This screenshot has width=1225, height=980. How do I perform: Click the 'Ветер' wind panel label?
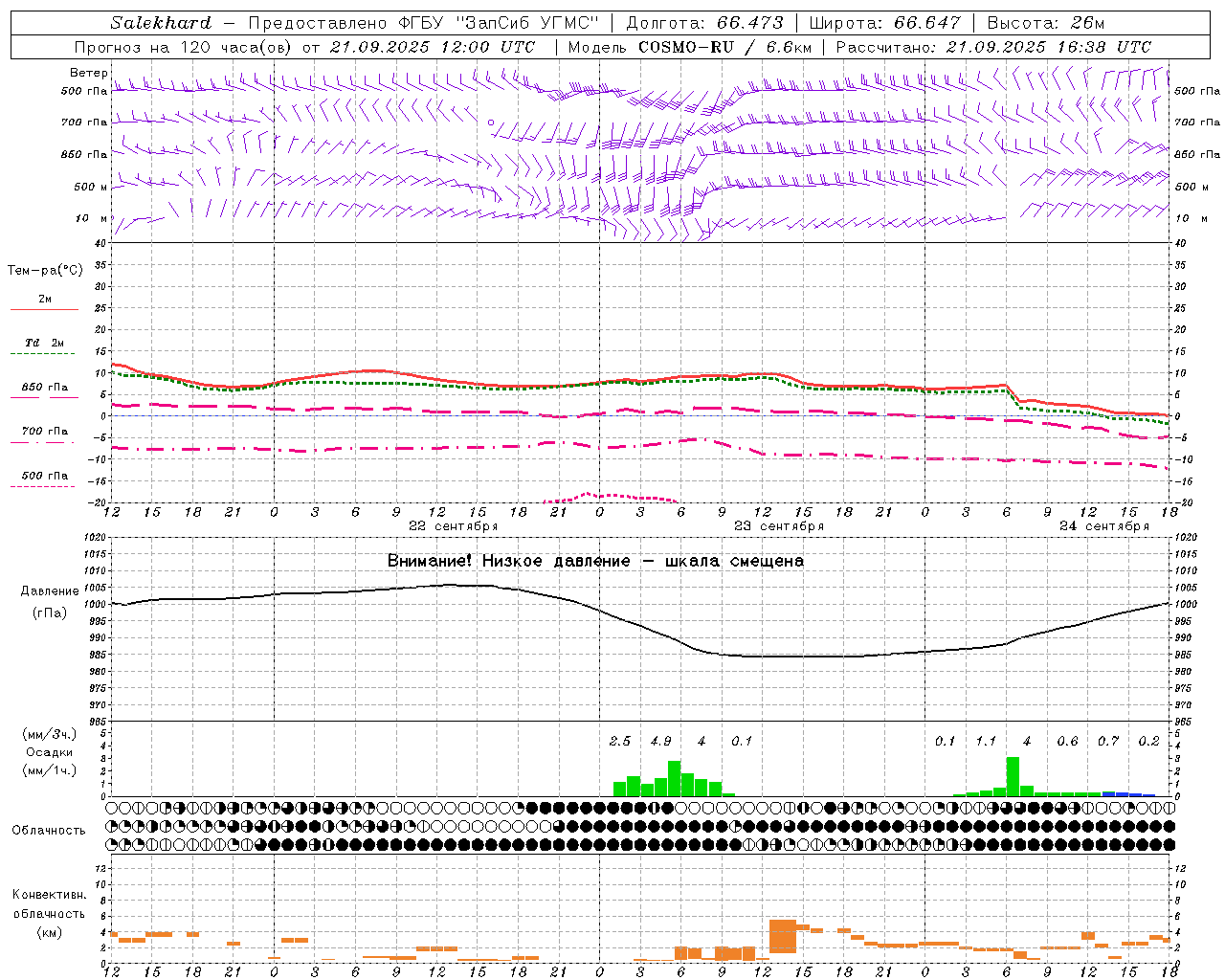(x=88, y=73)
